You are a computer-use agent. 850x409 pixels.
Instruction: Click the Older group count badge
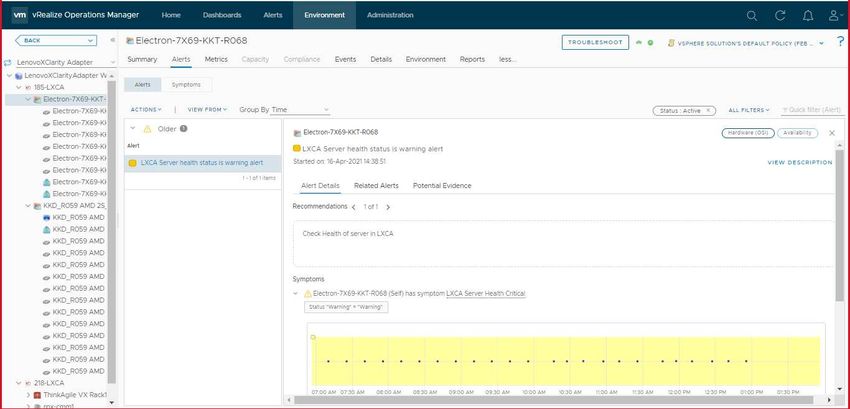click(184, 129)
